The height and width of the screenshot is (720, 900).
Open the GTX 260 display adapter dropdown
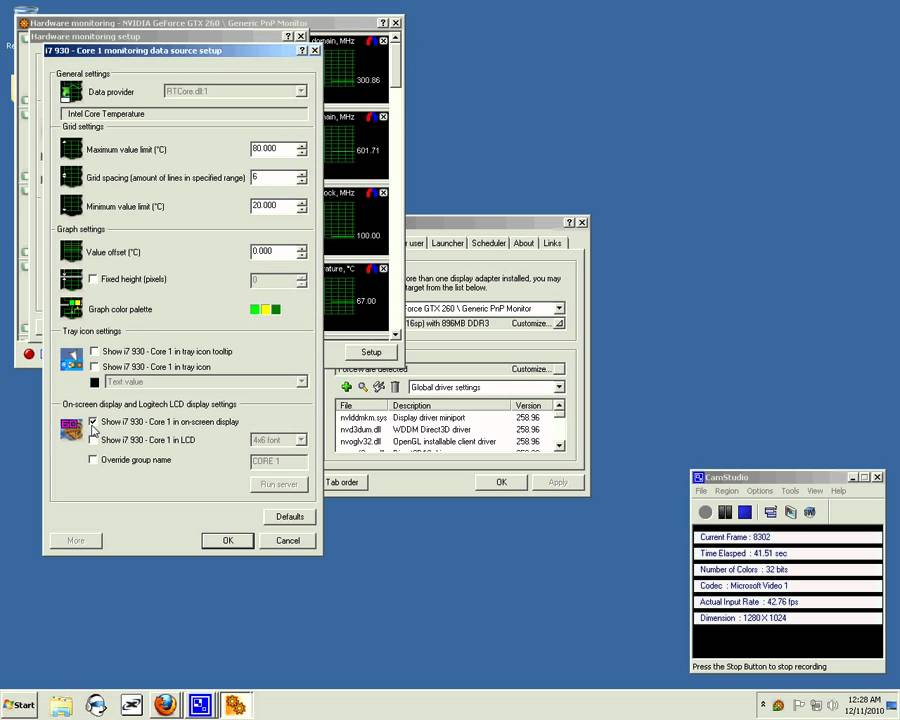pos(558,308)
